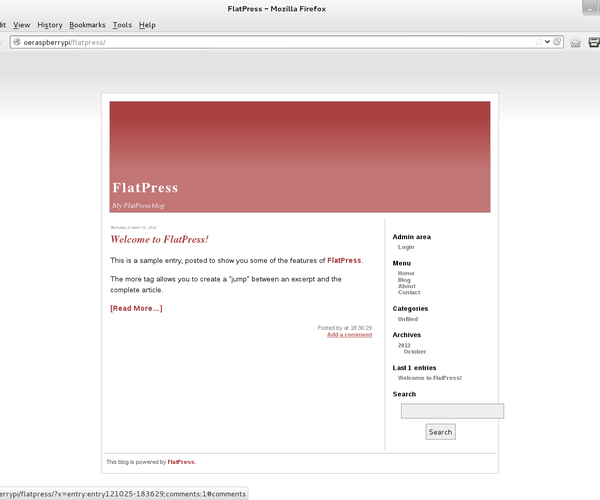Click the print icon in toolbar
The height and width of the screenshot is (500, 600).
click(594, 42)
